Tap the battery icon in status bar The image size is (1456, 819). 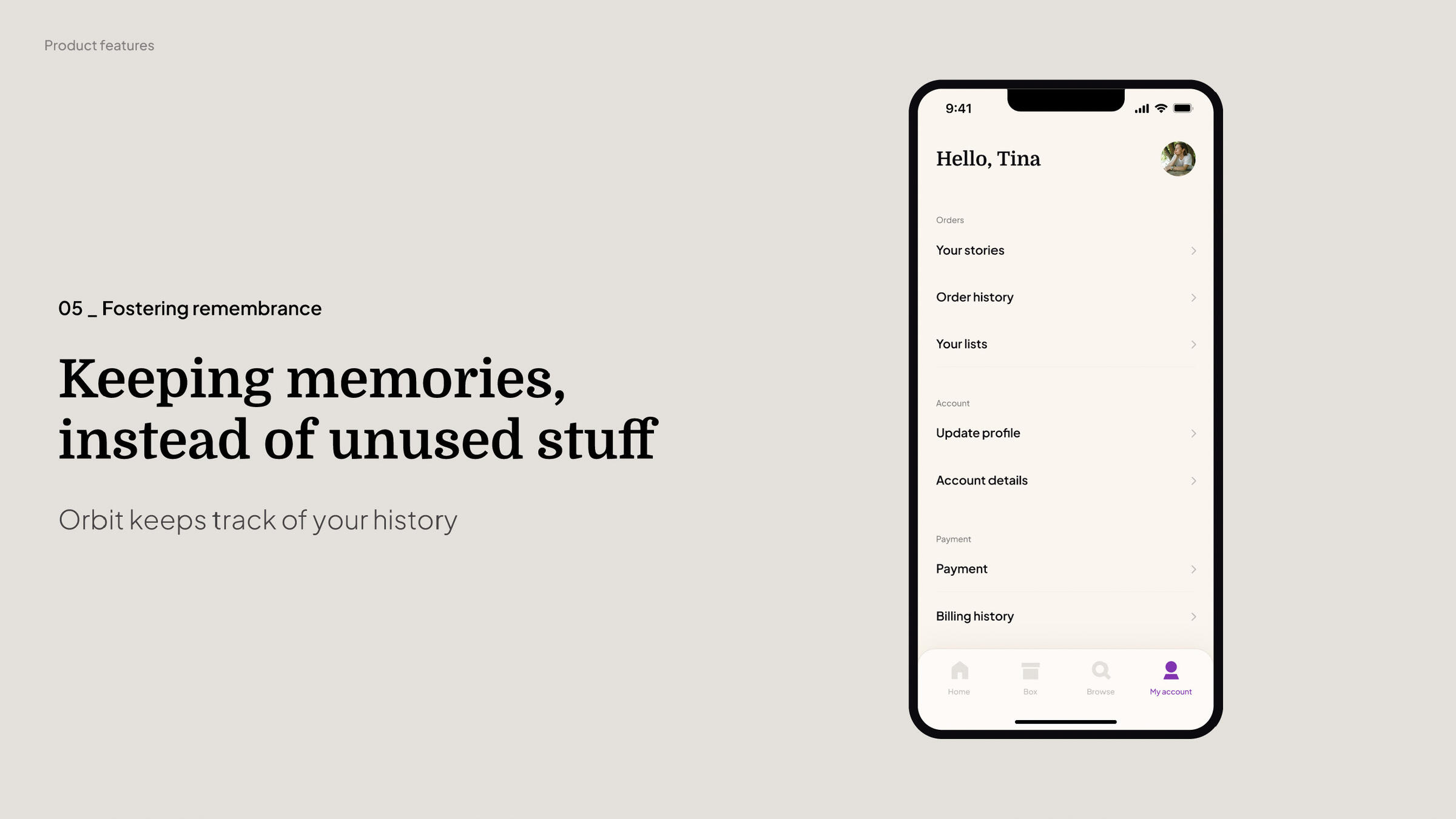pyautogui.click(x=1183, y=108)
